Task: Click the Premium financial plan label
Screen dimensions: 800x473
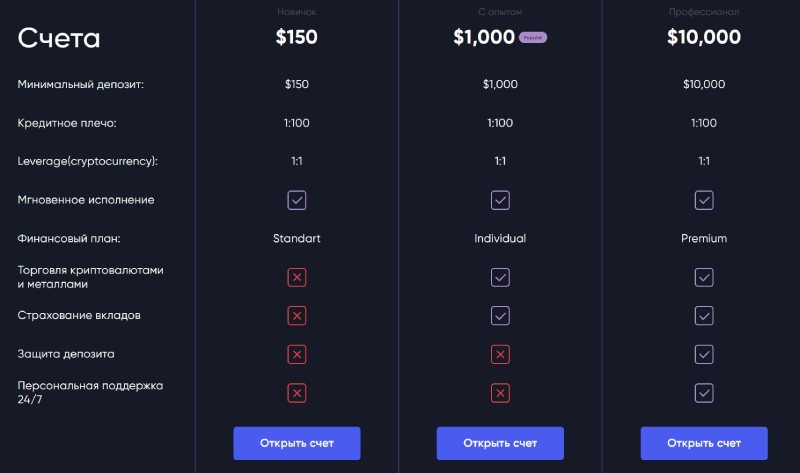Action: point(704,238)
